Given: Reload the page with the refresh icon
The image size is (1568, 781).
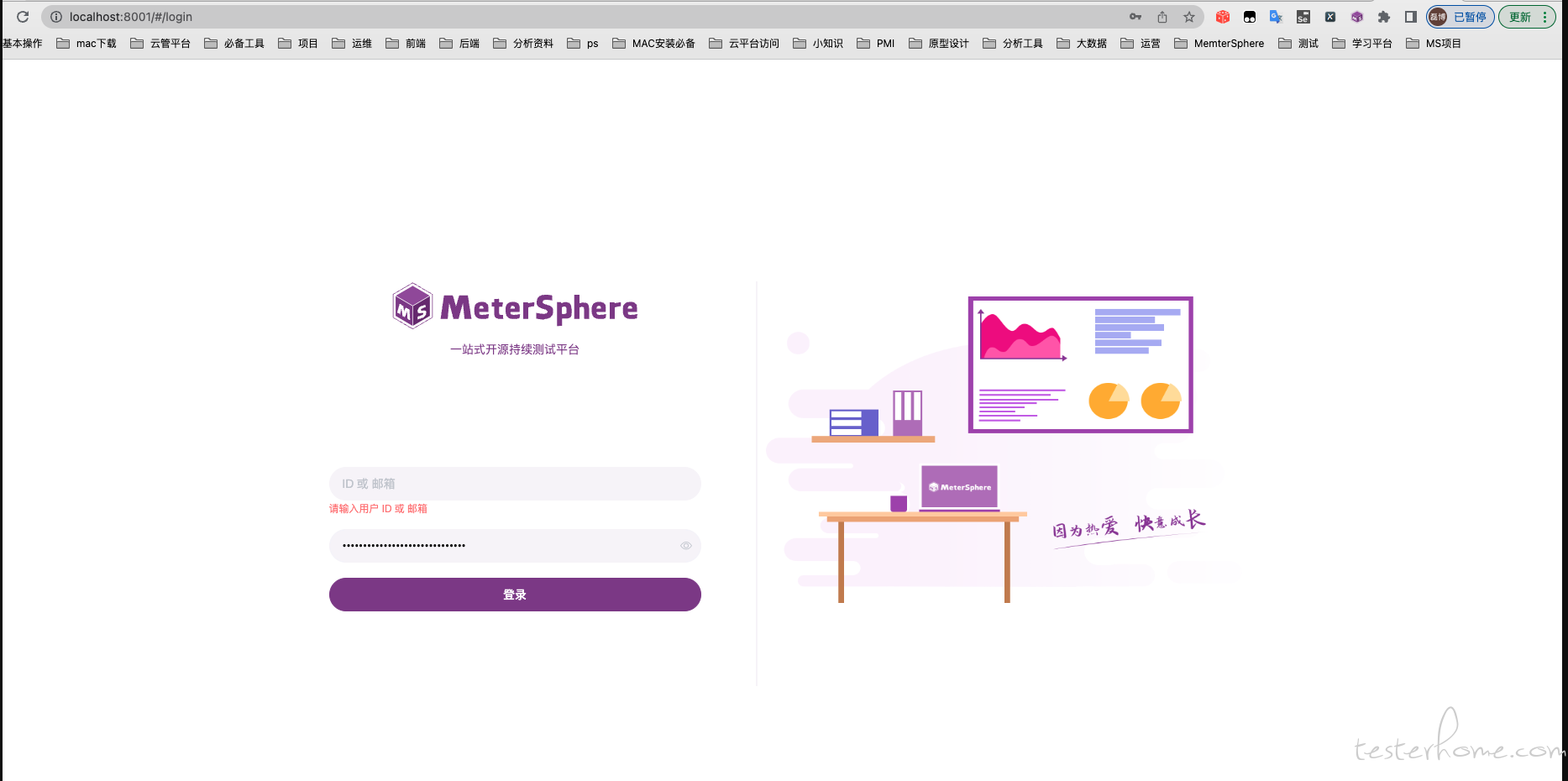Looking at the screenshot, I should tap(23, 17).
